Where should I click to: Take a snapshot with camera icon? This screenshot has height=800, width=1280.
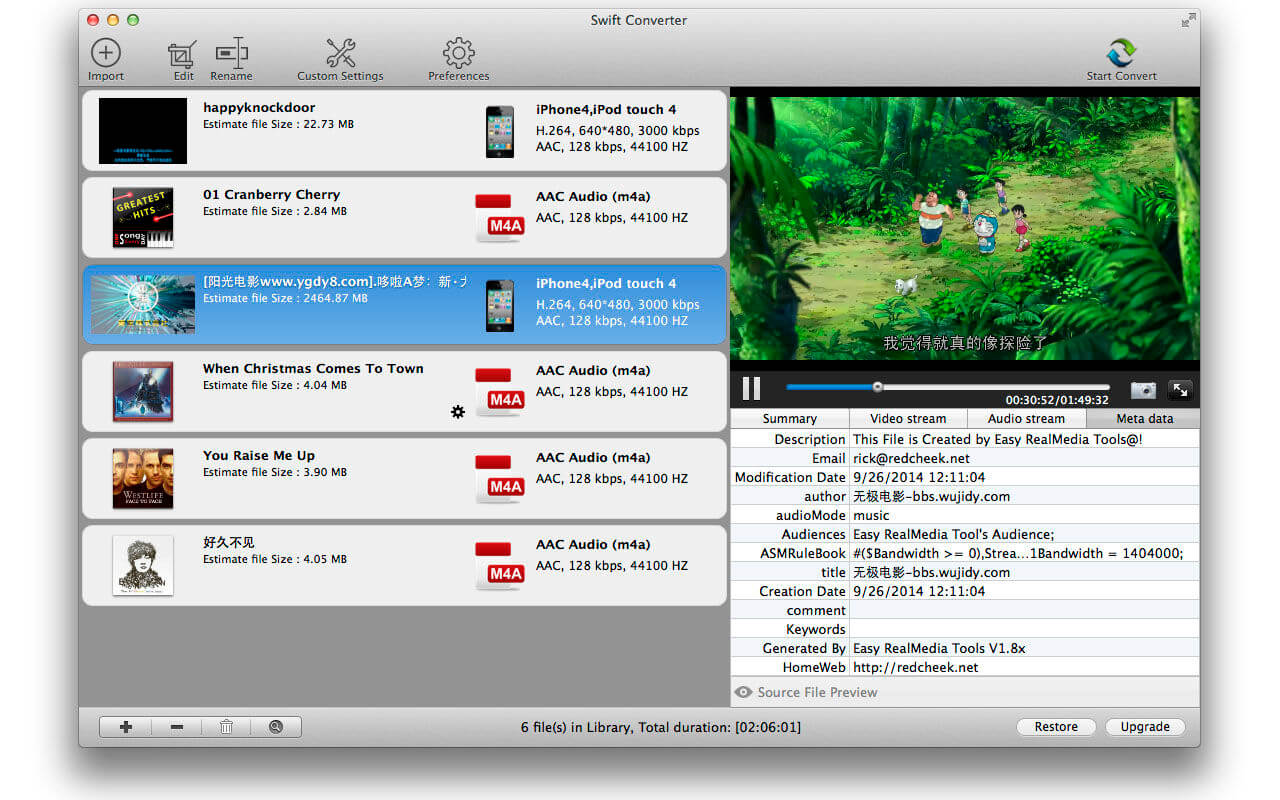(1143, 390)
